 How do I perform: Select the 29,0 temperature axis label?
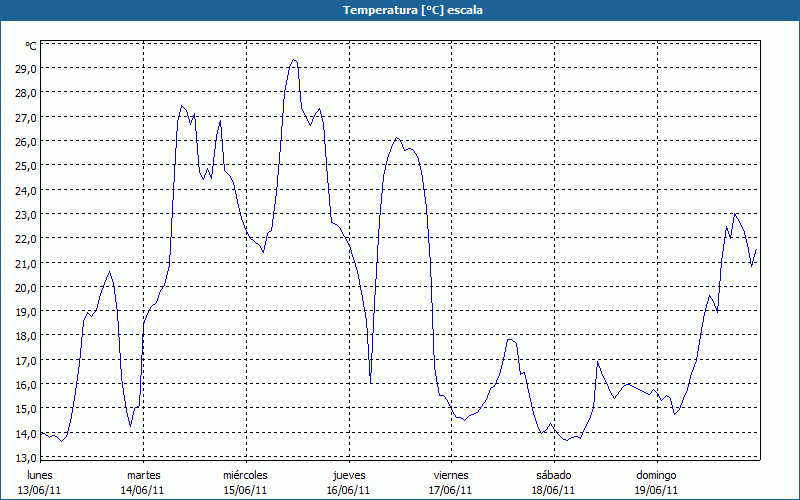coord(24,68)
